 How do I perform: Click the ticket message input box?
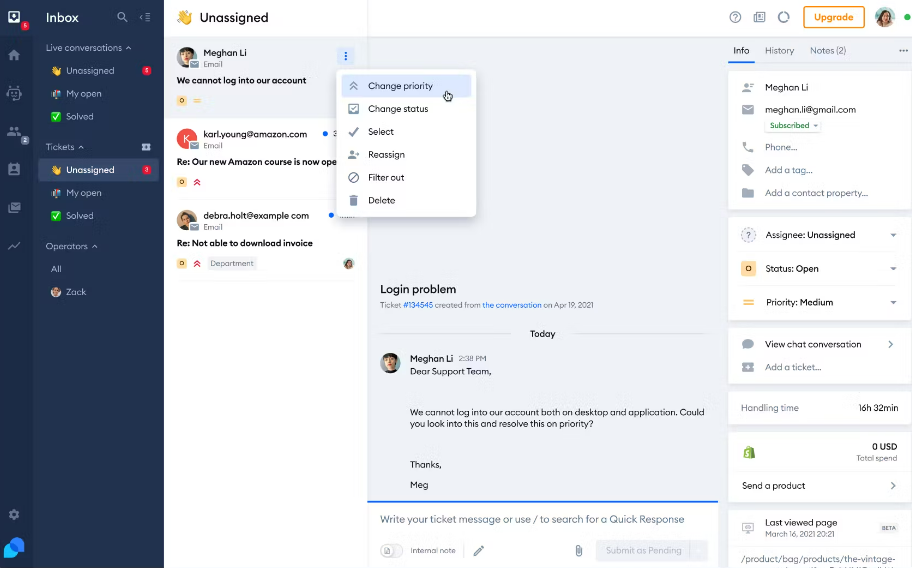point(542,519)
